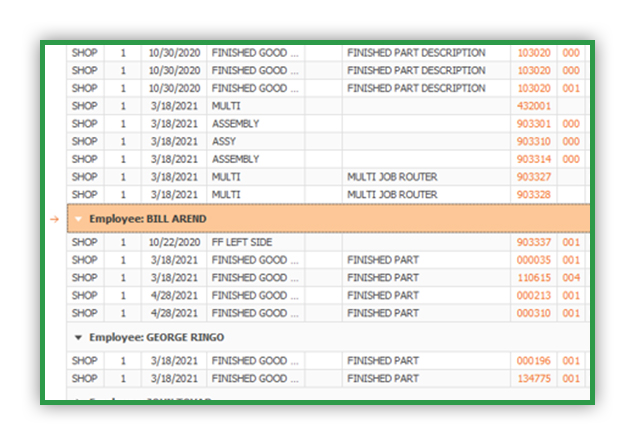The height and width of the screenshot is (445, 635).
Task: Select quantity 1 in the 903337 row
Action: pos(123,243)
